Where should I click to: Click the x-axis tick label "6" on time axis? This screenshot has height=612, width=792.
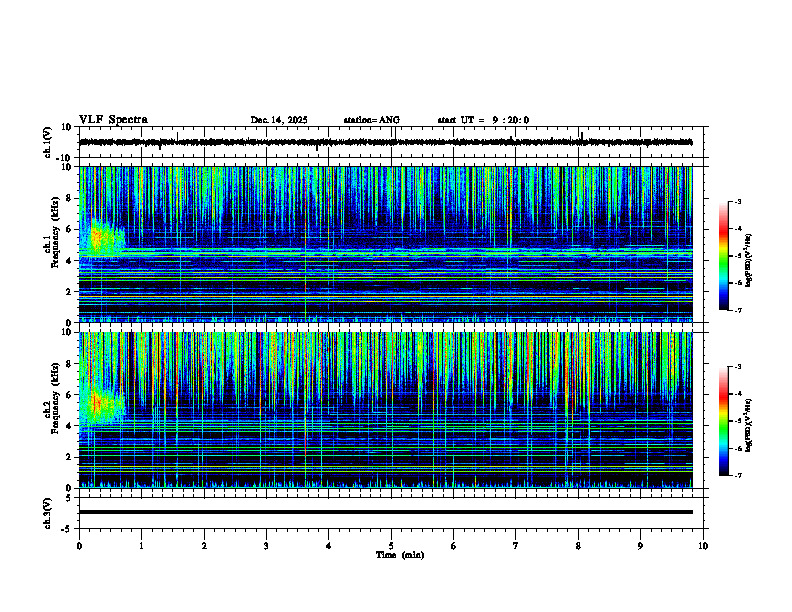[x=454, y=546]
